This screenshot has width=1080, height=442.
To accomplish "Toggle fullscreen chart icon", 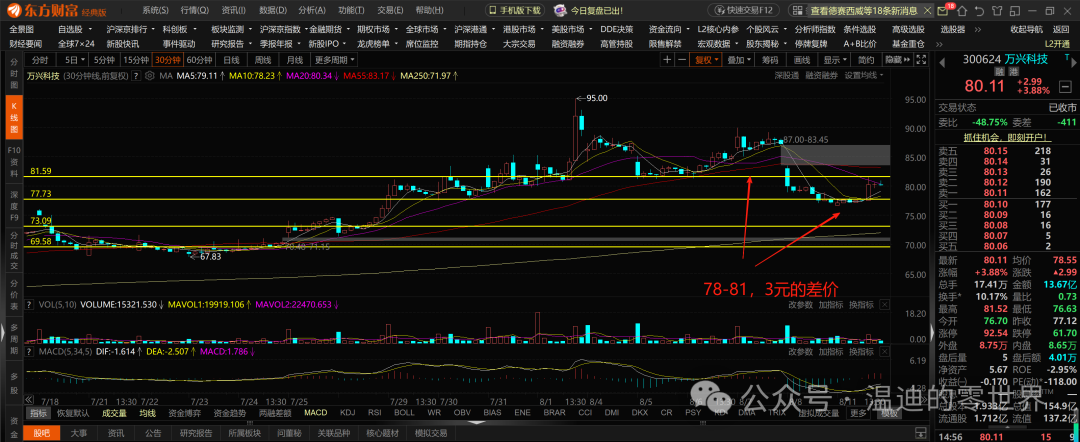I will click(x=921, y=60).
